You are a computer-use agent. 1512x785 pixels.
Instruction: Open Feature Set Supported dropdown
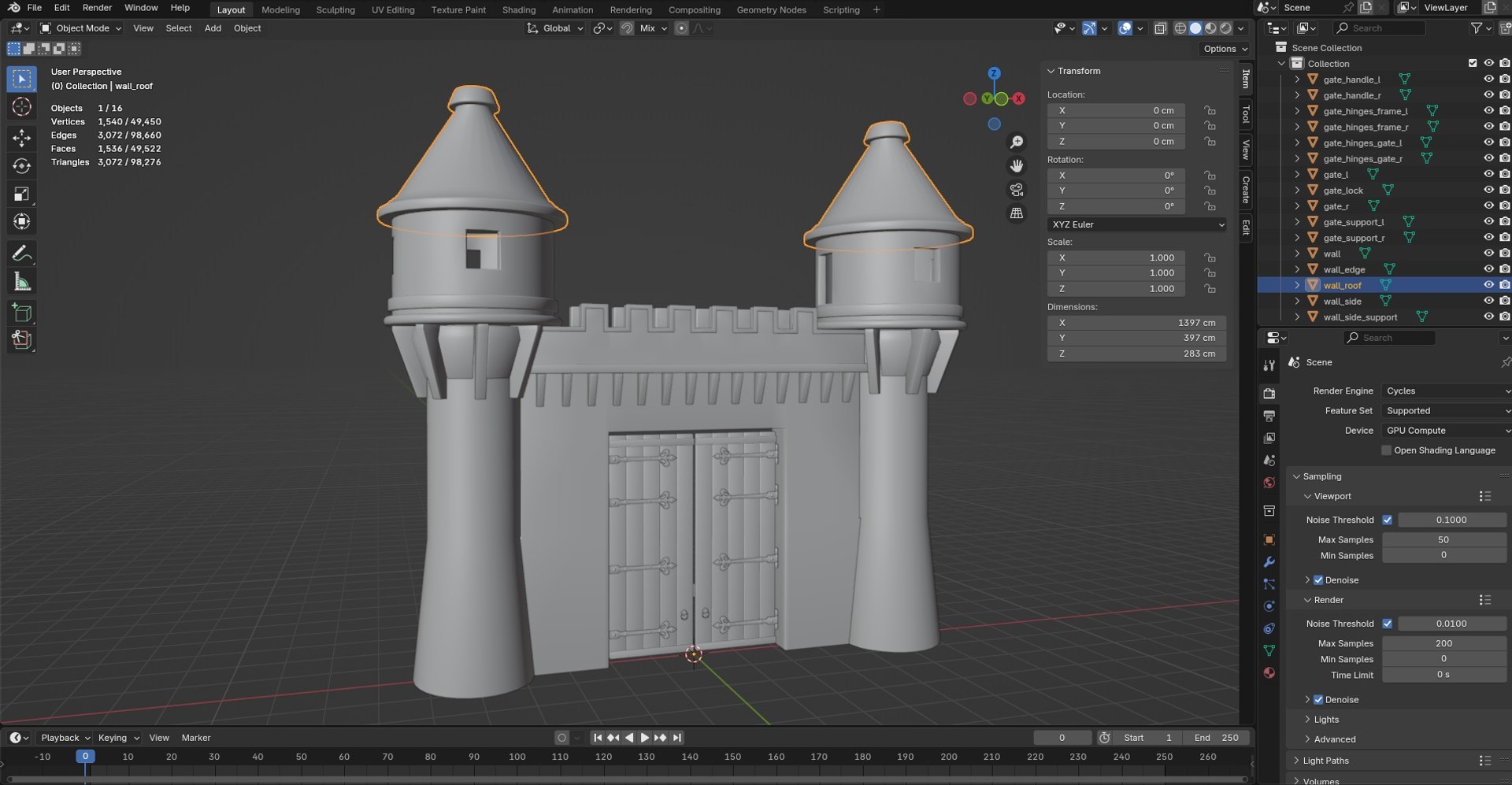click(x=1447, y=411)
